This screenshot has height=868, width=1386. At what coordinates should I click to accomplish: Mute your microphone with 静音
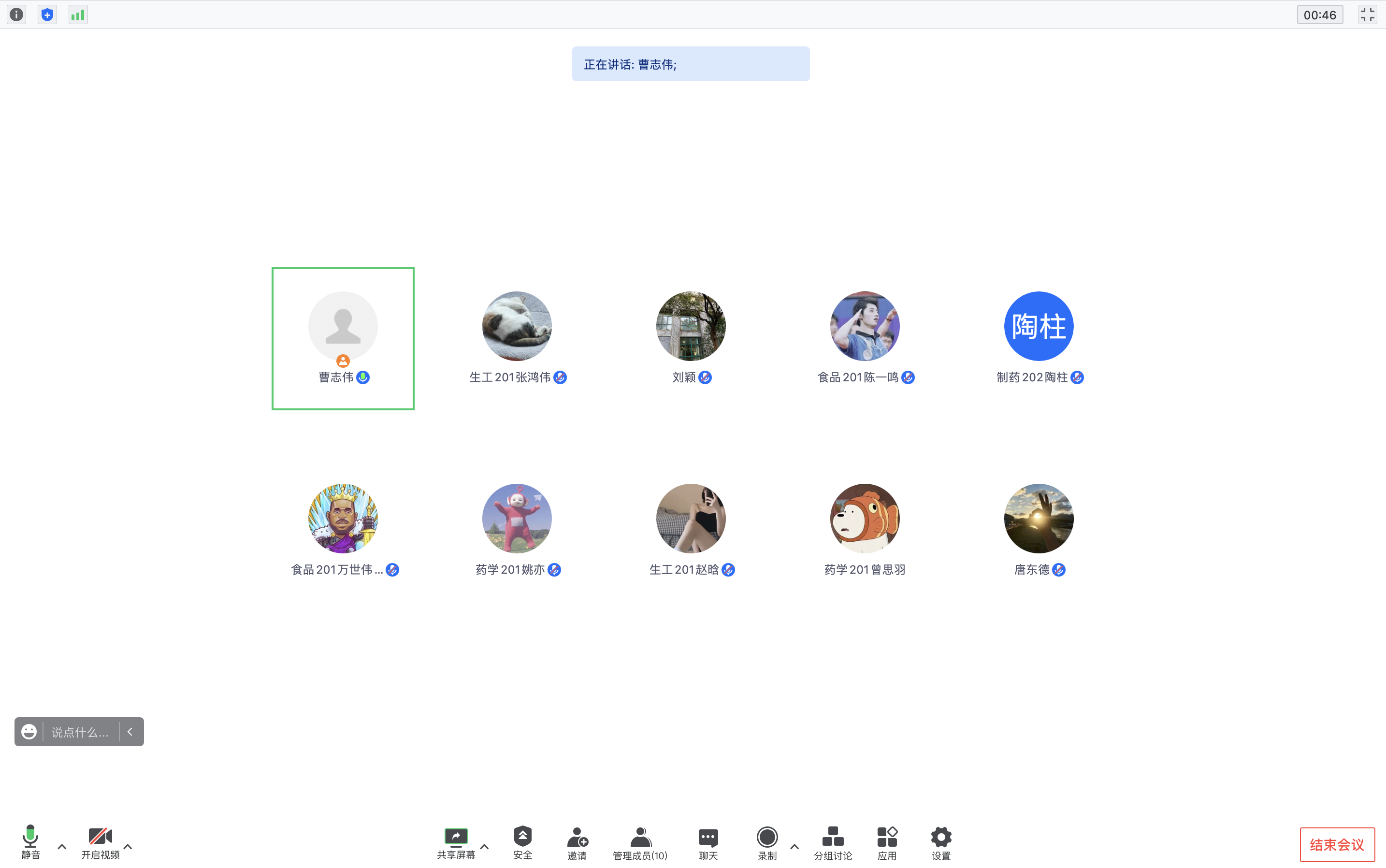tap(31, 842)
